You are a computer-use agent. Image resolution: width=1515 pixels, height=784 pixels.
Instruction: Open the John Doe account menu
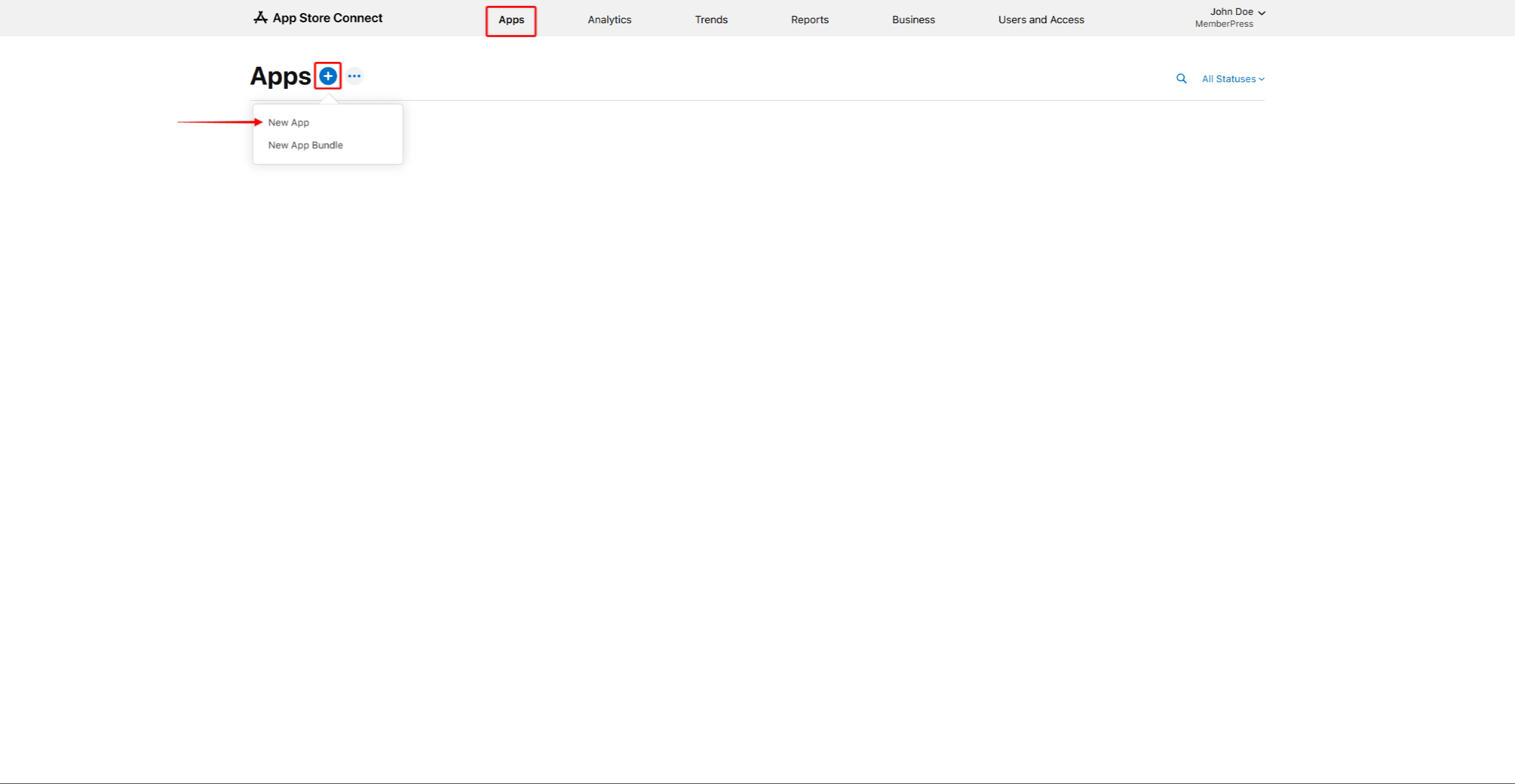[1231, 11]
